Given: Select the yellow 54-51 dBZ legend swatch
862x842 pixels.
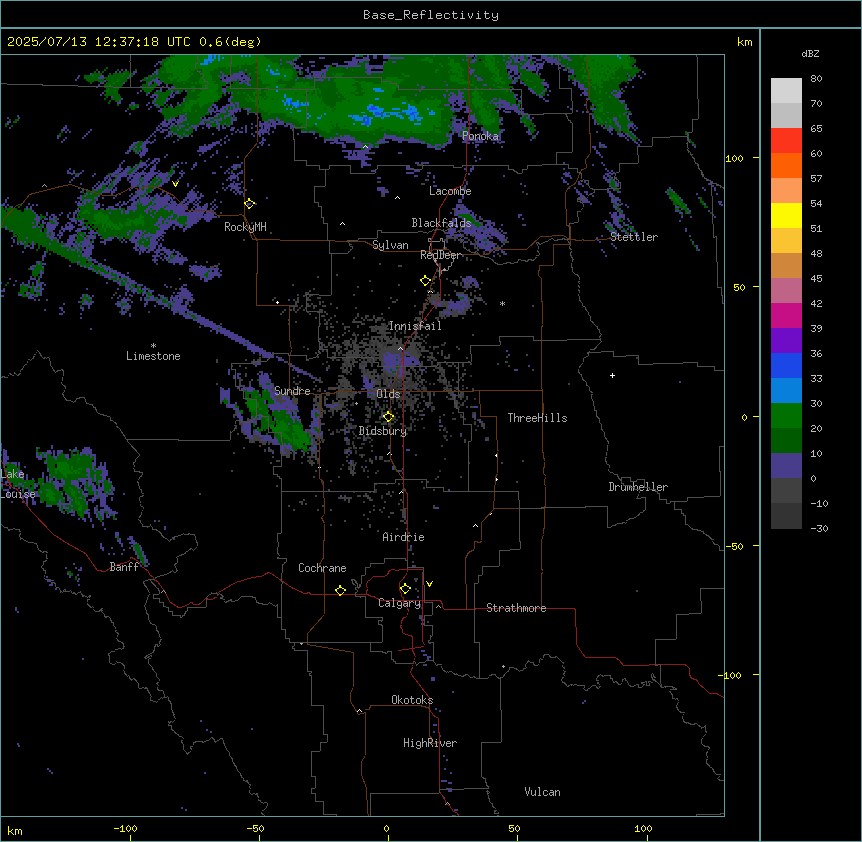Looking at the screenshot, I should tap(786, 215).
